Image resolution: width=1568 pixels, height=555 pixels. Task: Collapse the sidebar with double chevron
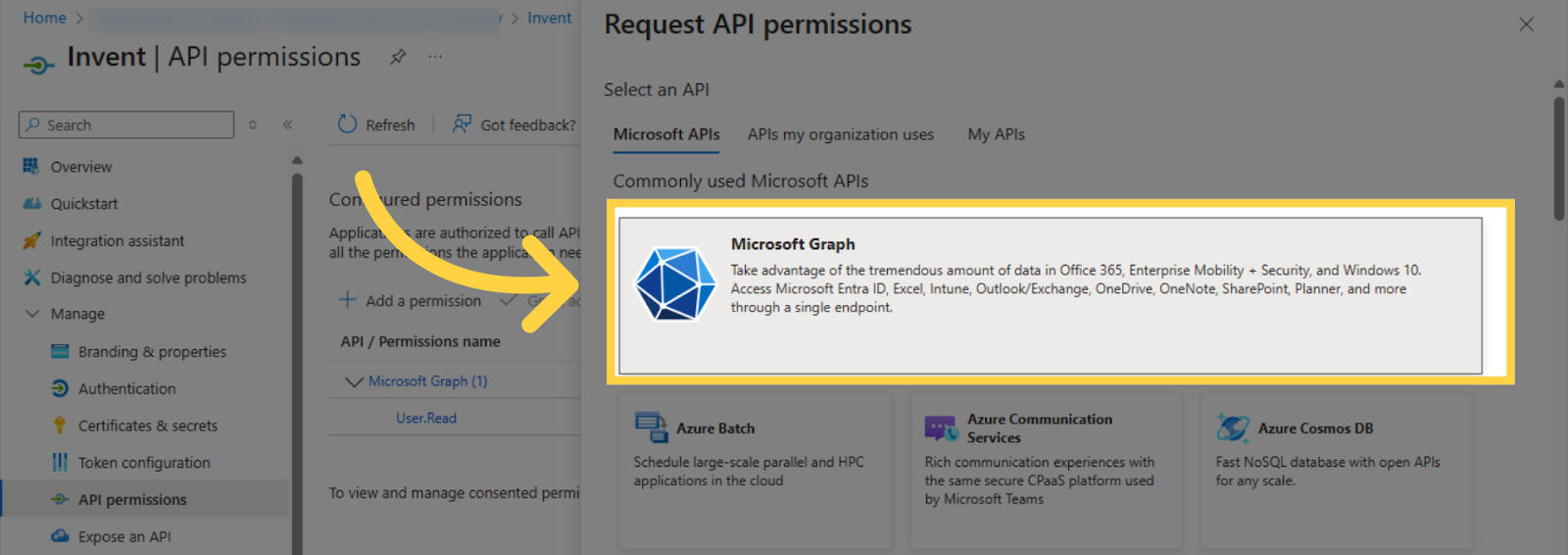[x=287, y=125]
